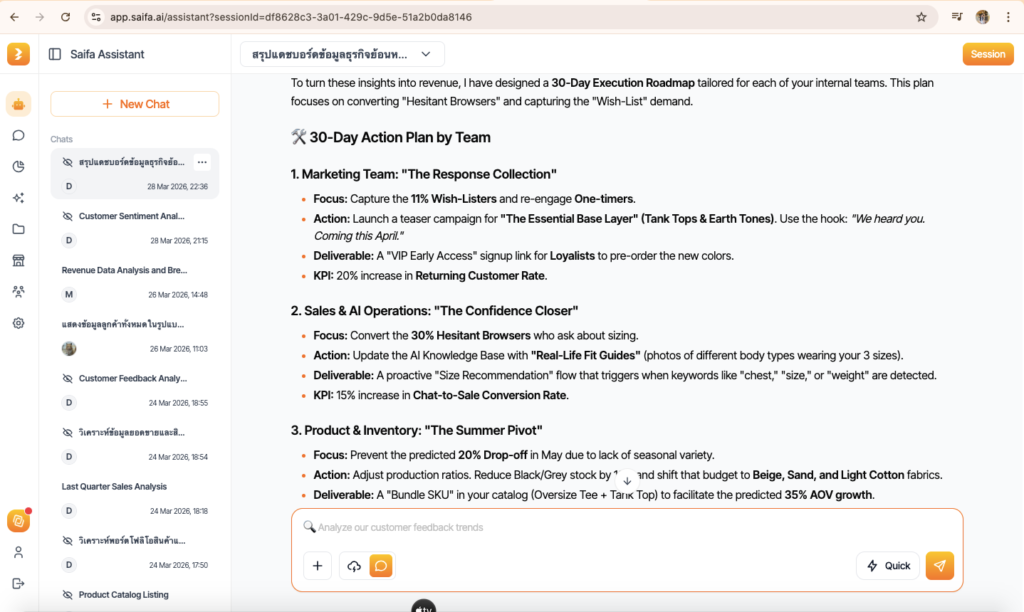This screenshot has width=1024, height=612.
Task: Click the cloud upload icon
Action: coord(354,566)
